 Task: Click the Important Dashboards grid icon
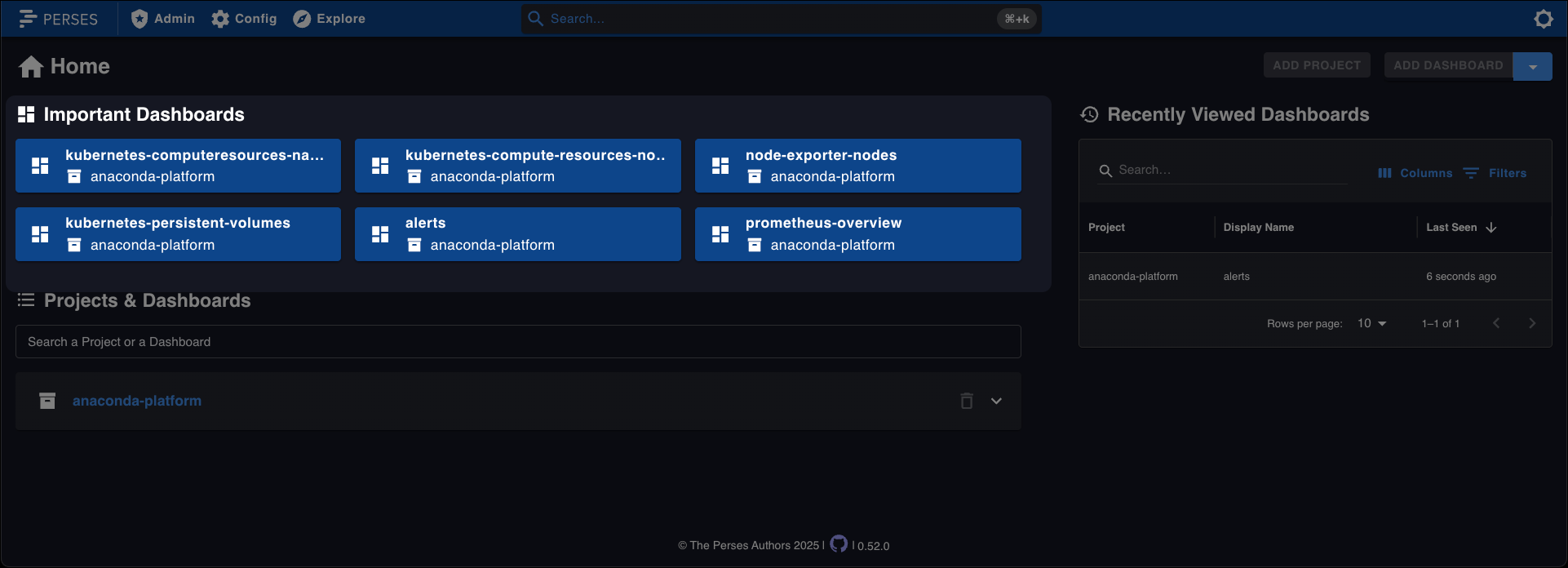26,114
